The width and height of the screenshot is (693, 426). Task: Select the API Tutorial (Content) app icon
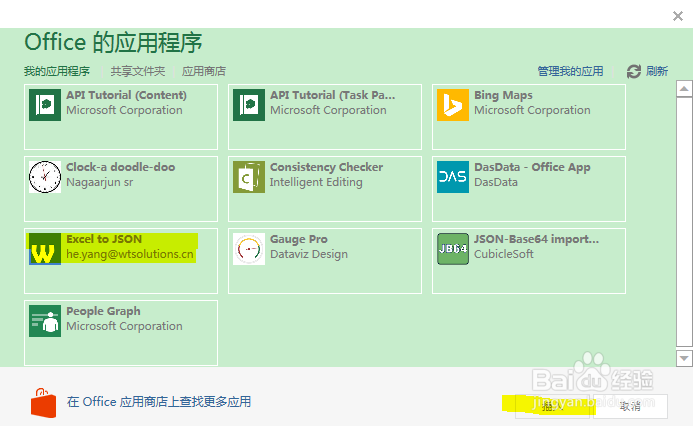click(45, 105)
